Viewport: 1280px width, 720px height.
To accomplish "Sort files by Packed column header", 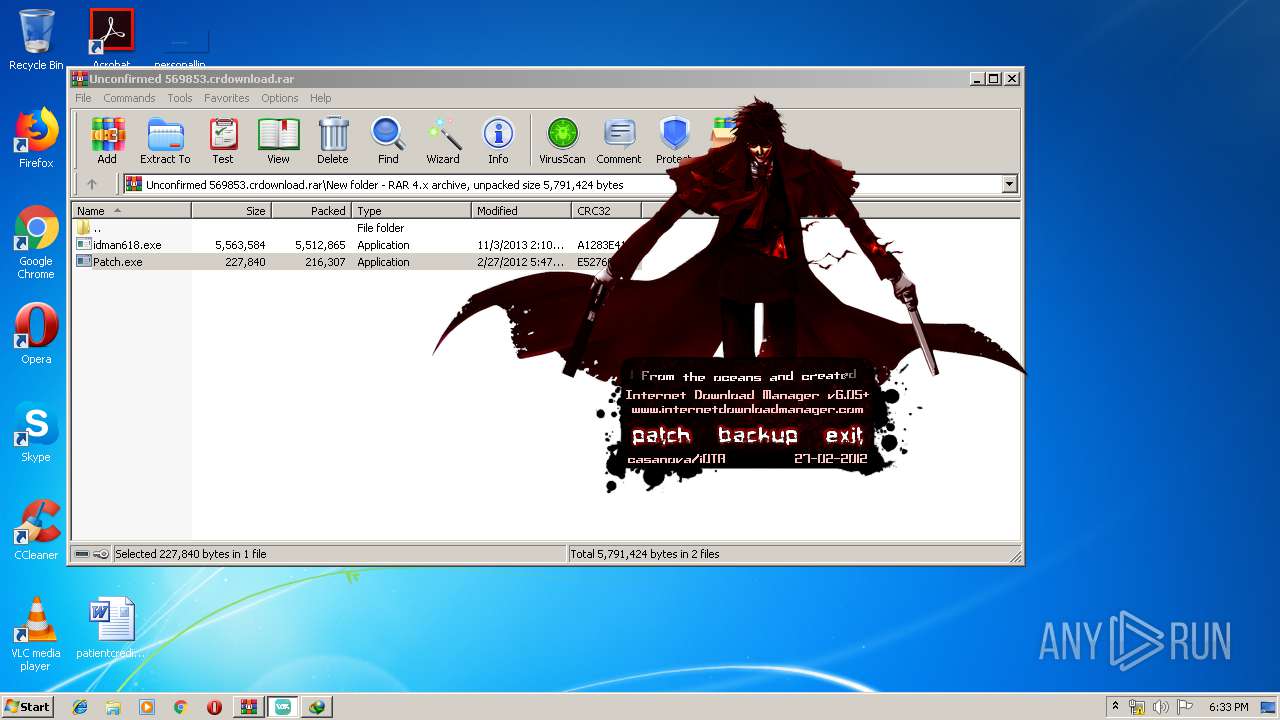I will pos(311,211).
